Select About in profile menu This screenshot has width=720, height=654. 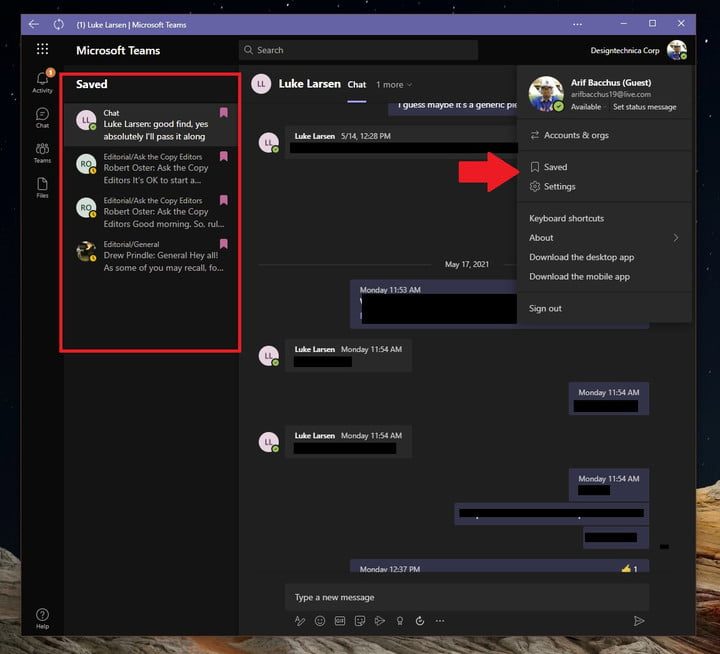[604, 237]
